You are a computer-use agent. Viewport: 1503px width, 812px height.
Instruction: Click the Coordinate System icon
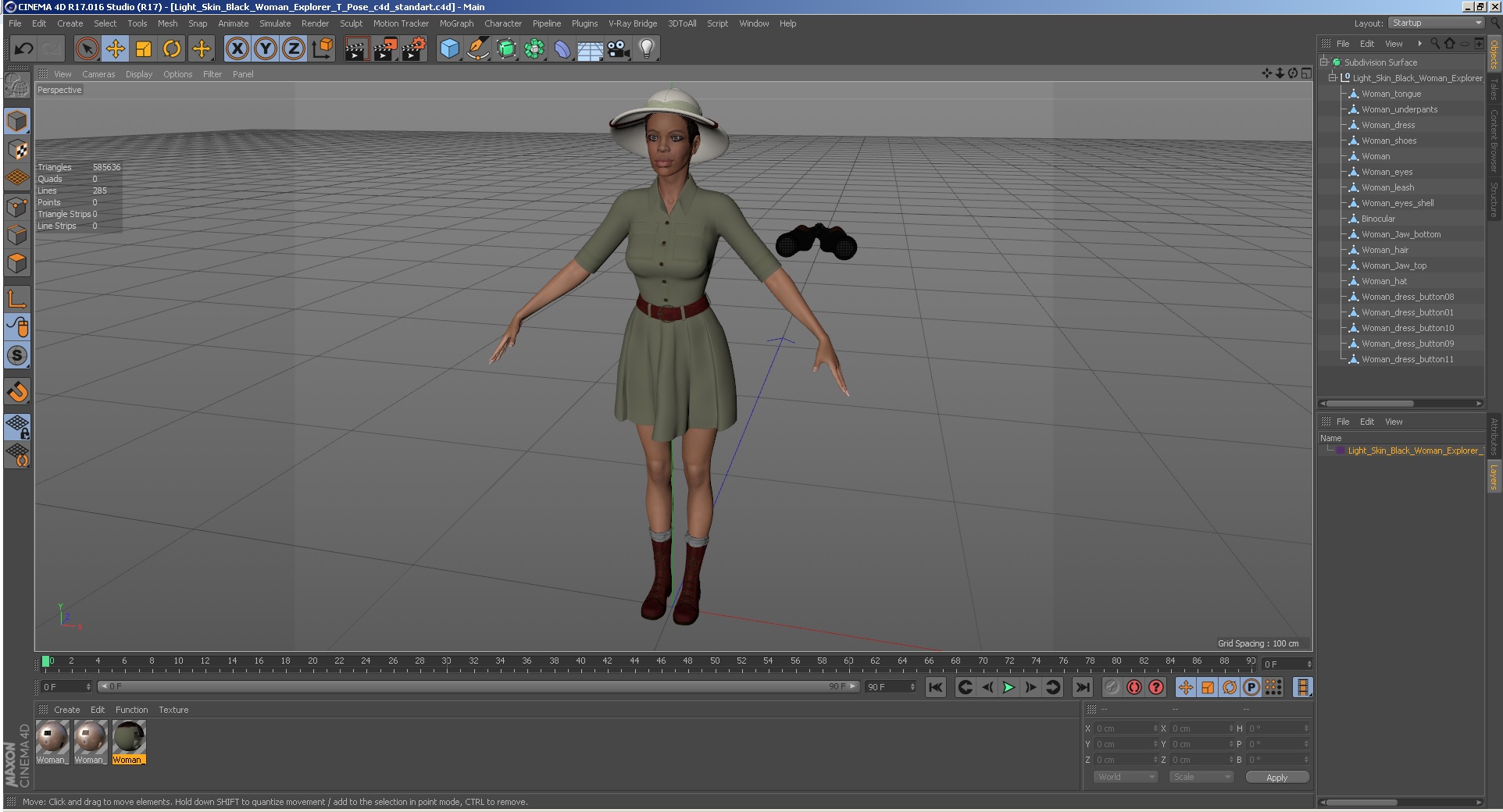coord(322,49)
